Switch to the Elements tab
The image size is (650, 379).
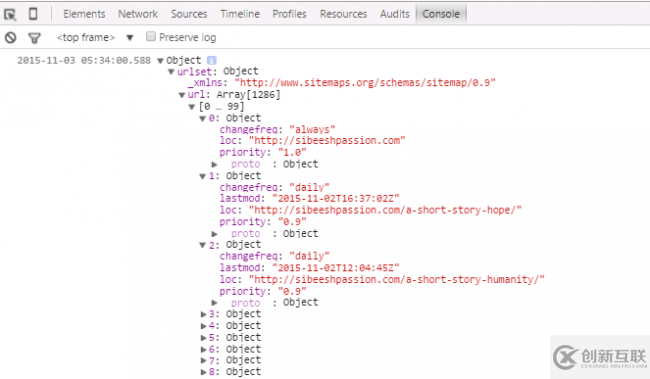tap(84, 14)
